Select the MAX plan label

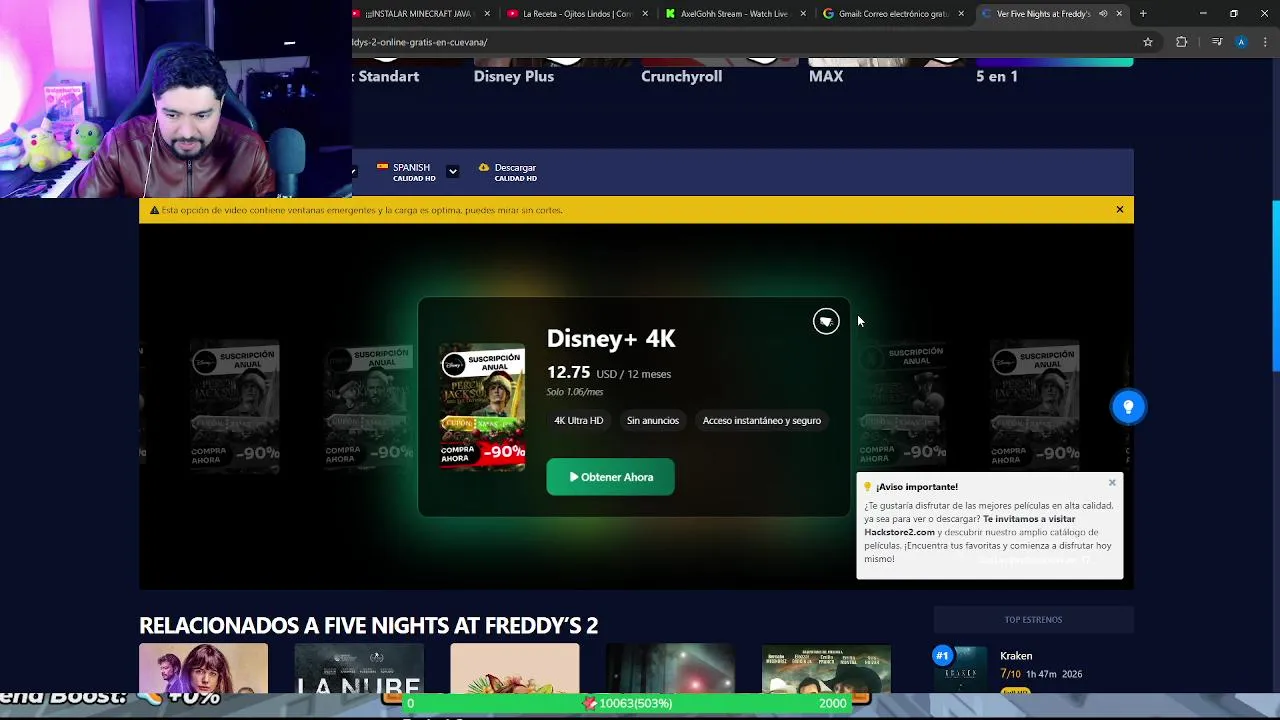click(826, 76)
